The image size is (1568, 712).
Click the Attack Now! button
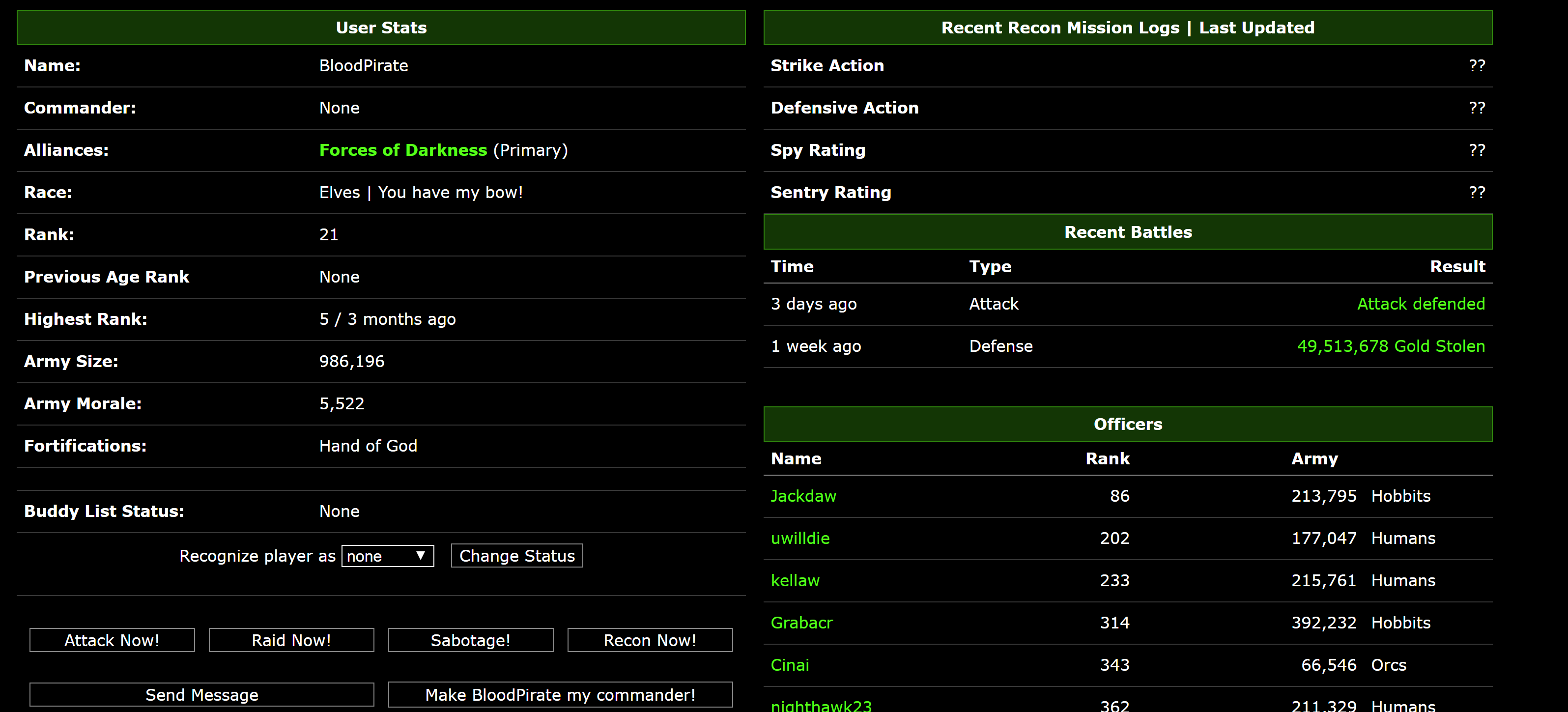(112, 640)
